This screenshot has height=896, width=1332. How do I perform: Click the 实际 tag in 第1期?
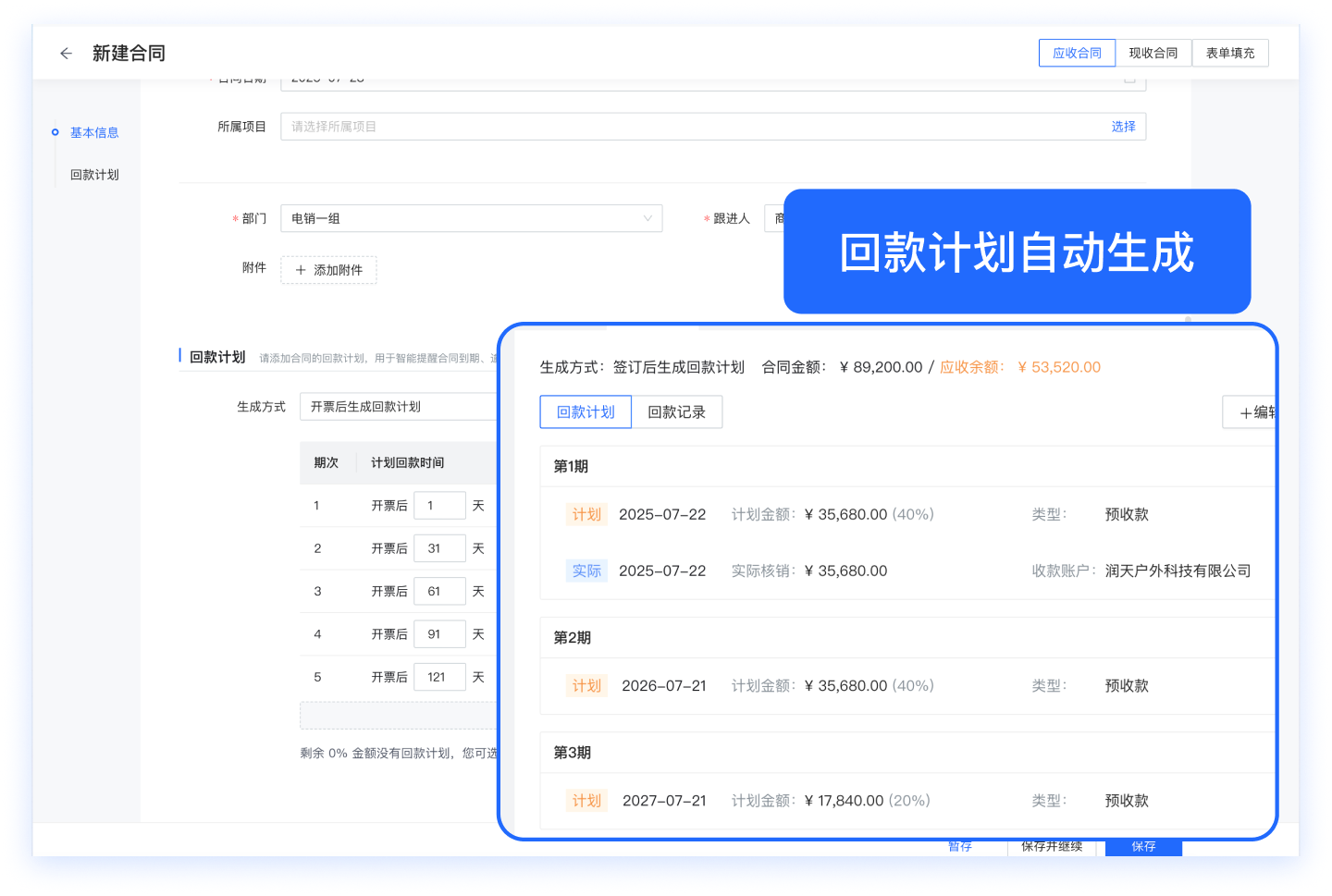point(586,571)
